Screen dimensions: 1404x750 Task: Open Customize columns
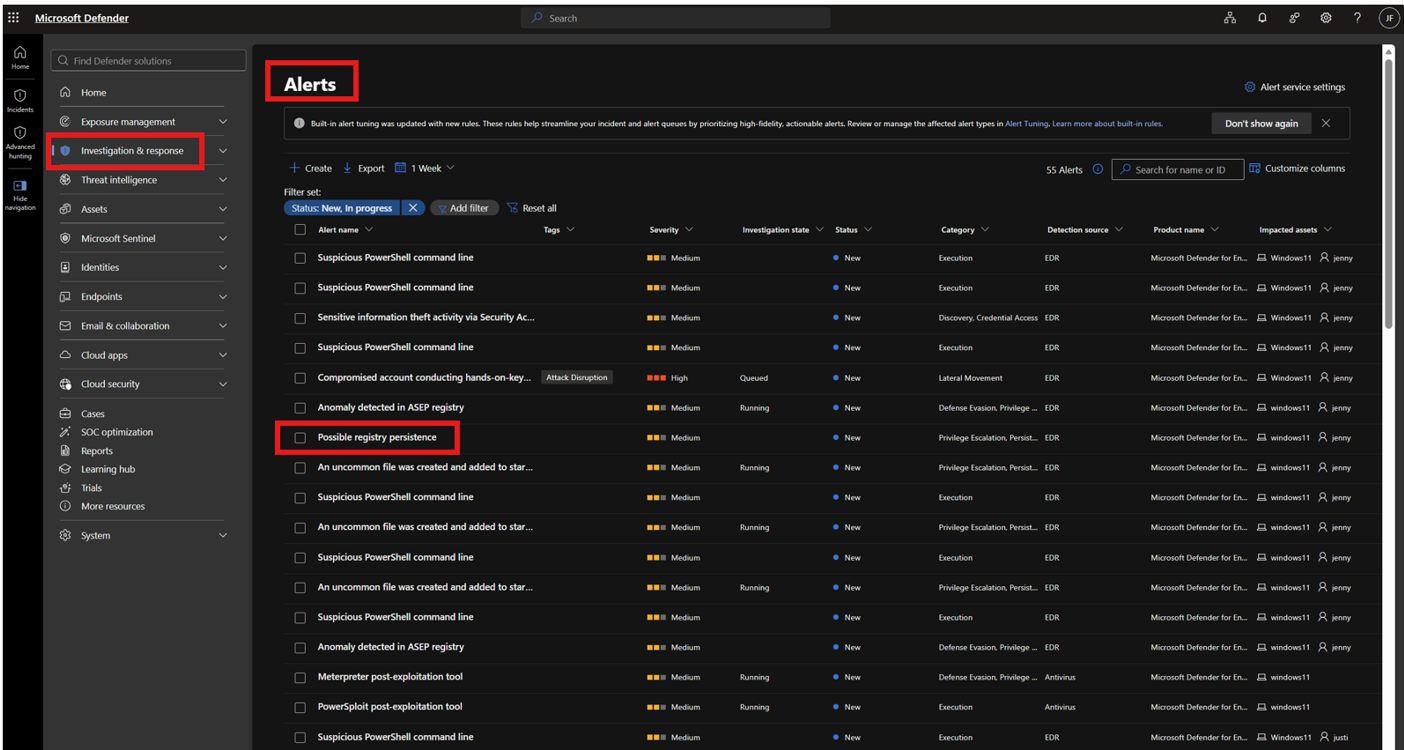tap(1297, 168)
